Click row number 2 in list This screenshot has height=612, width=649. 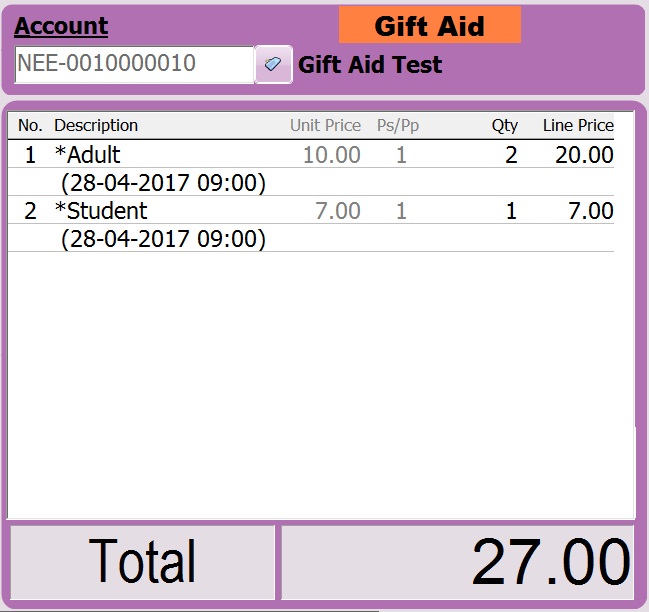click(x=30, y=211)
